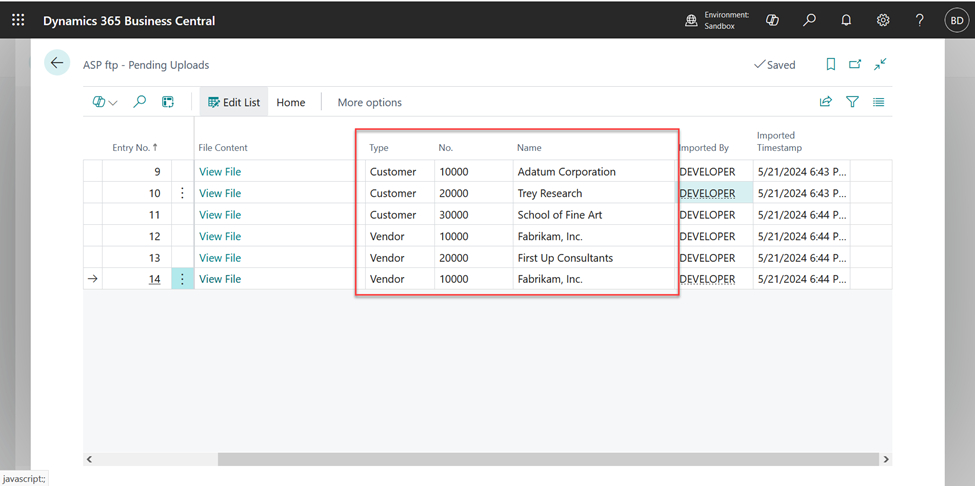Open View File for entry 11
Viewport: 975px width, 486px height.
(220, 215)
